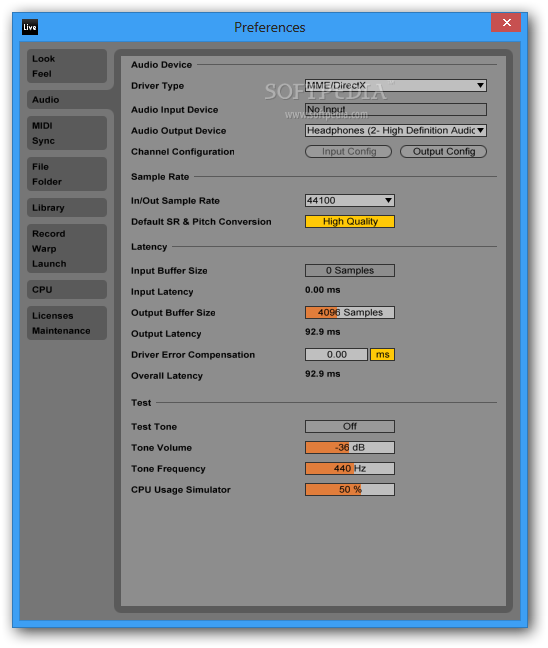Open the Audio Output Device dropdown
548x648 pixels.
(x=396, y=131)
